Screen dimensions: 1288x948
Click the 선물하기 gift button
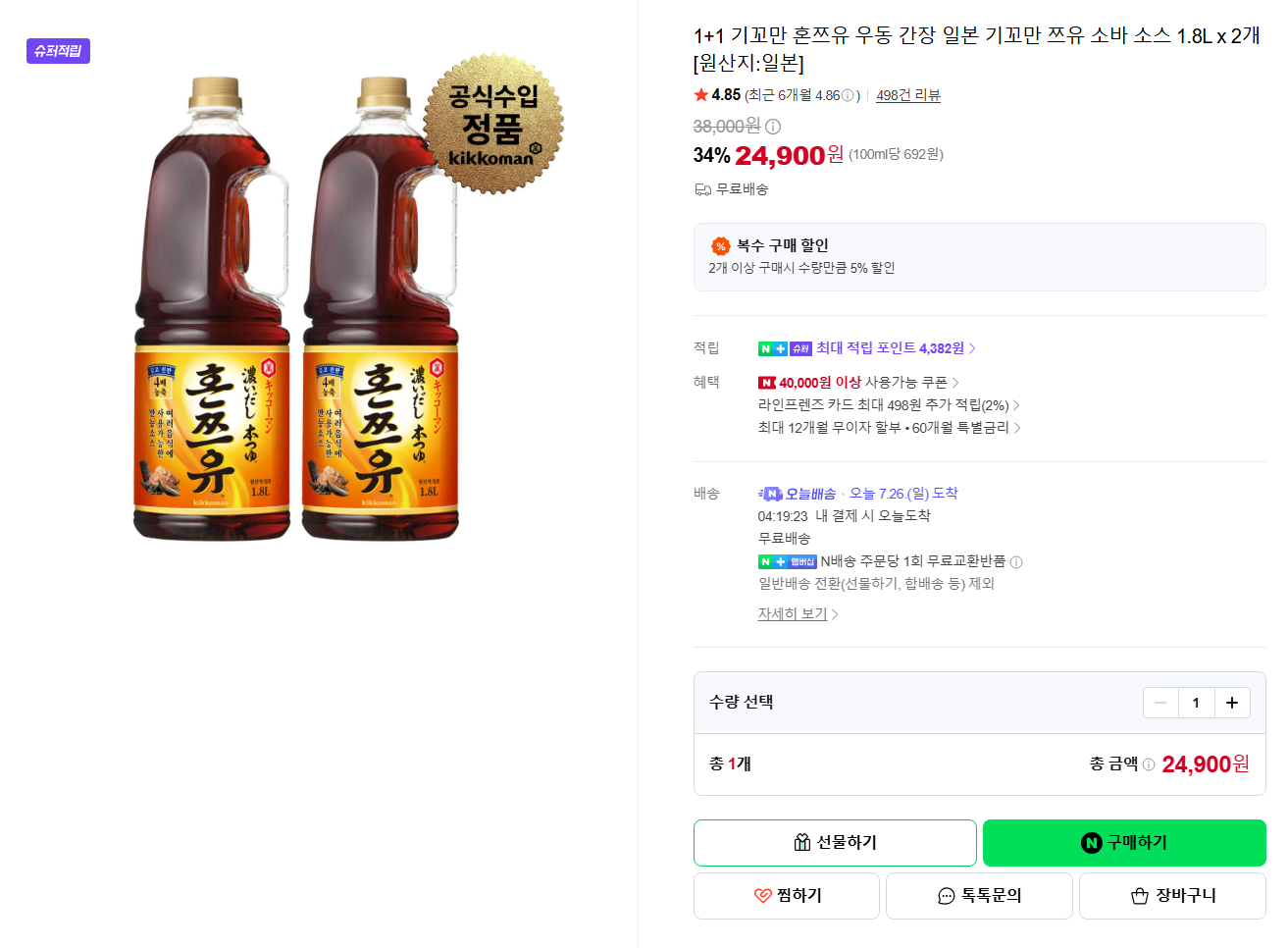(835, 843)
